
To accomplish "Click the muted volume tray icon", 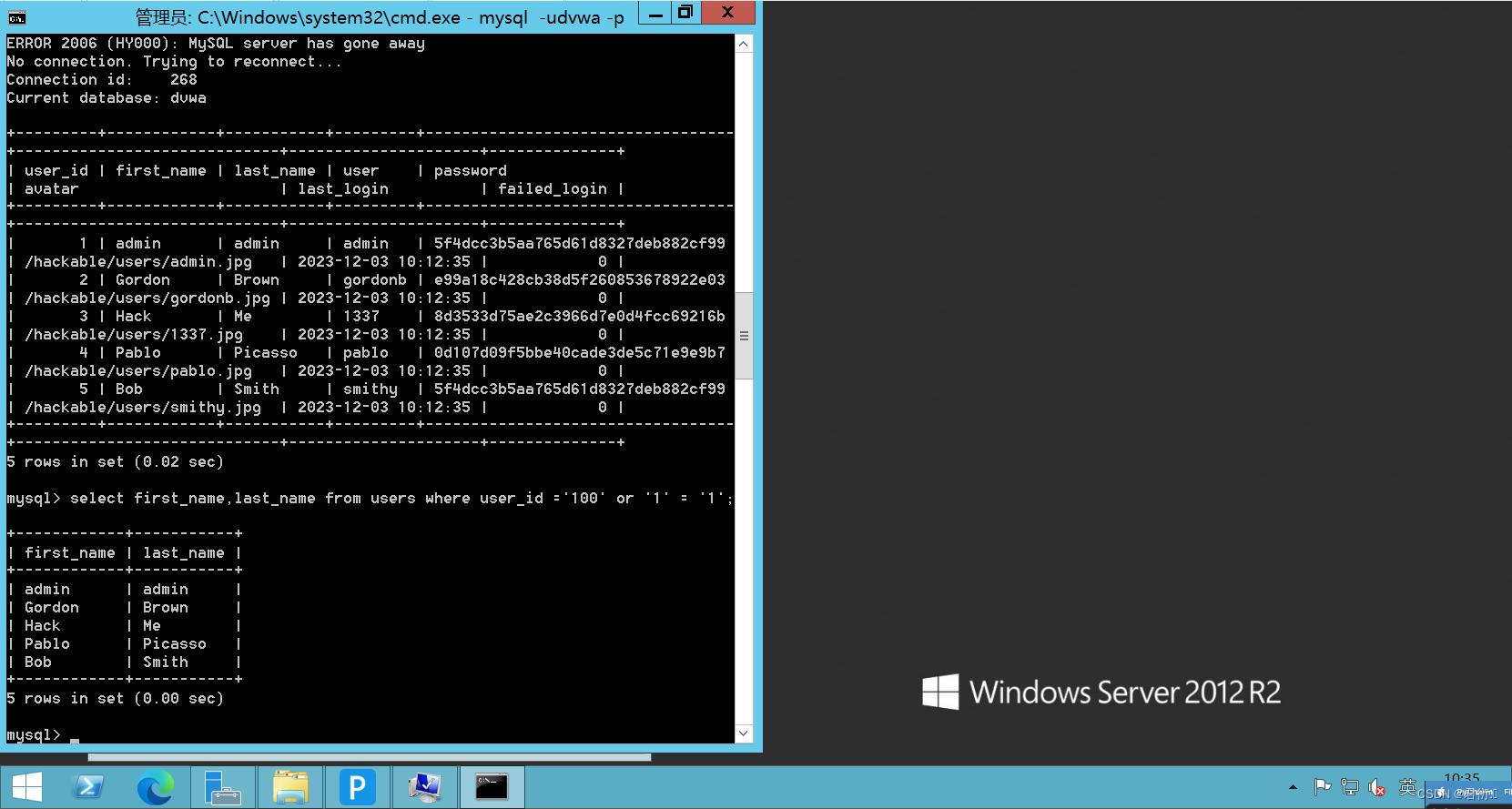I will point(1377,787).
